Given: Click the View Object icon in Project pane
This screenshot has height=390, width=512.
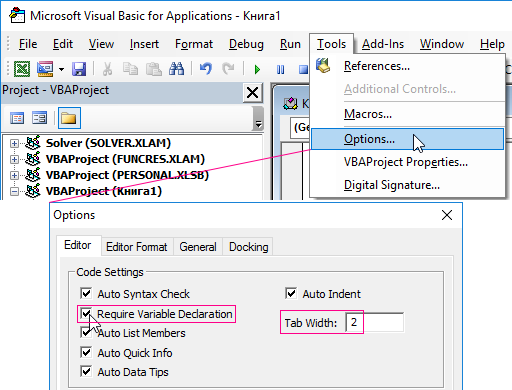Looking at the screenshot, I should coord(39,118).
